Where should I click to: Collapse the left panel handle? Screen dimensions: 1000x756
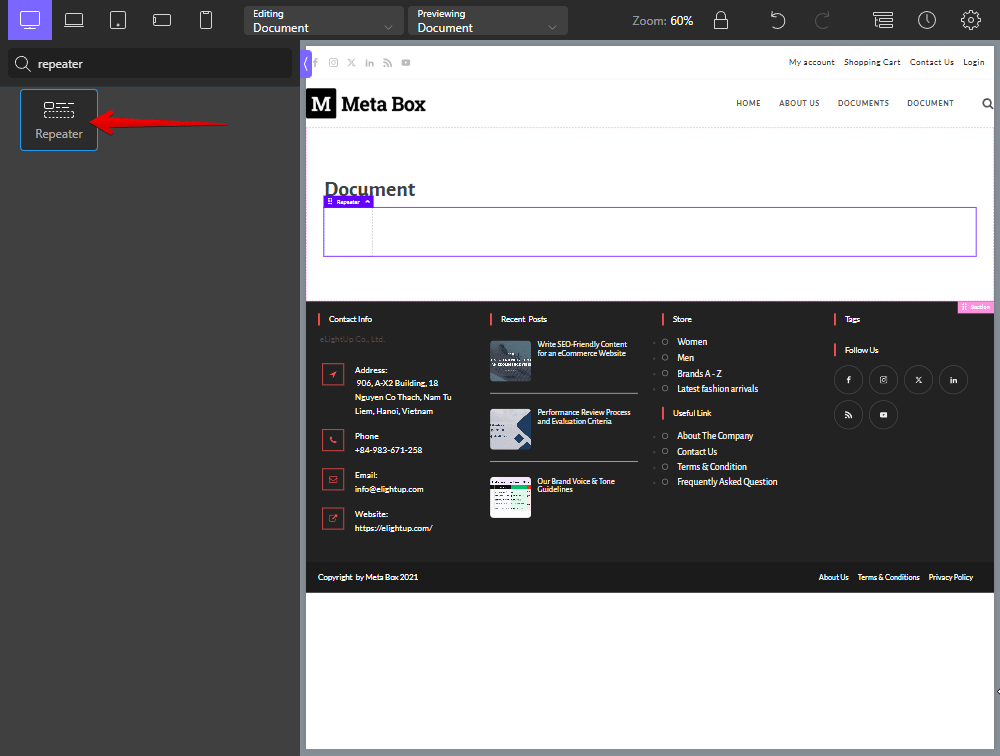point(306,63)
